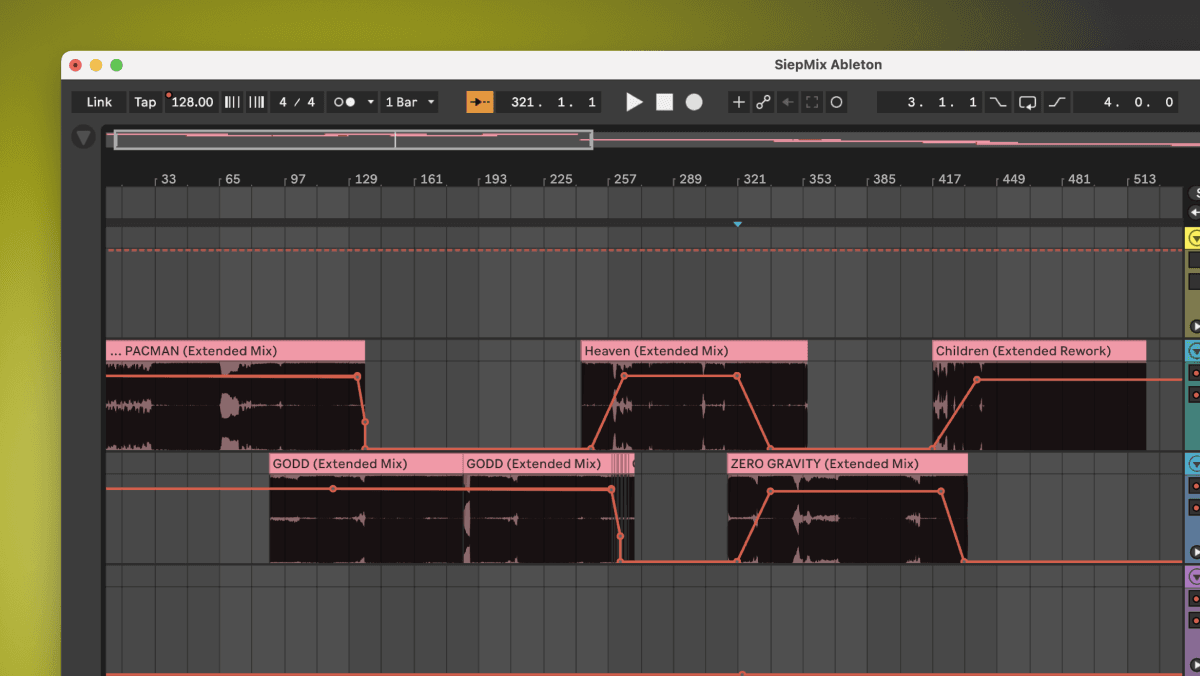This screenshot has width=1200, height=676.
Task: Enable Draw Mode with its dashed icon
Action: [x=809, y=101]
